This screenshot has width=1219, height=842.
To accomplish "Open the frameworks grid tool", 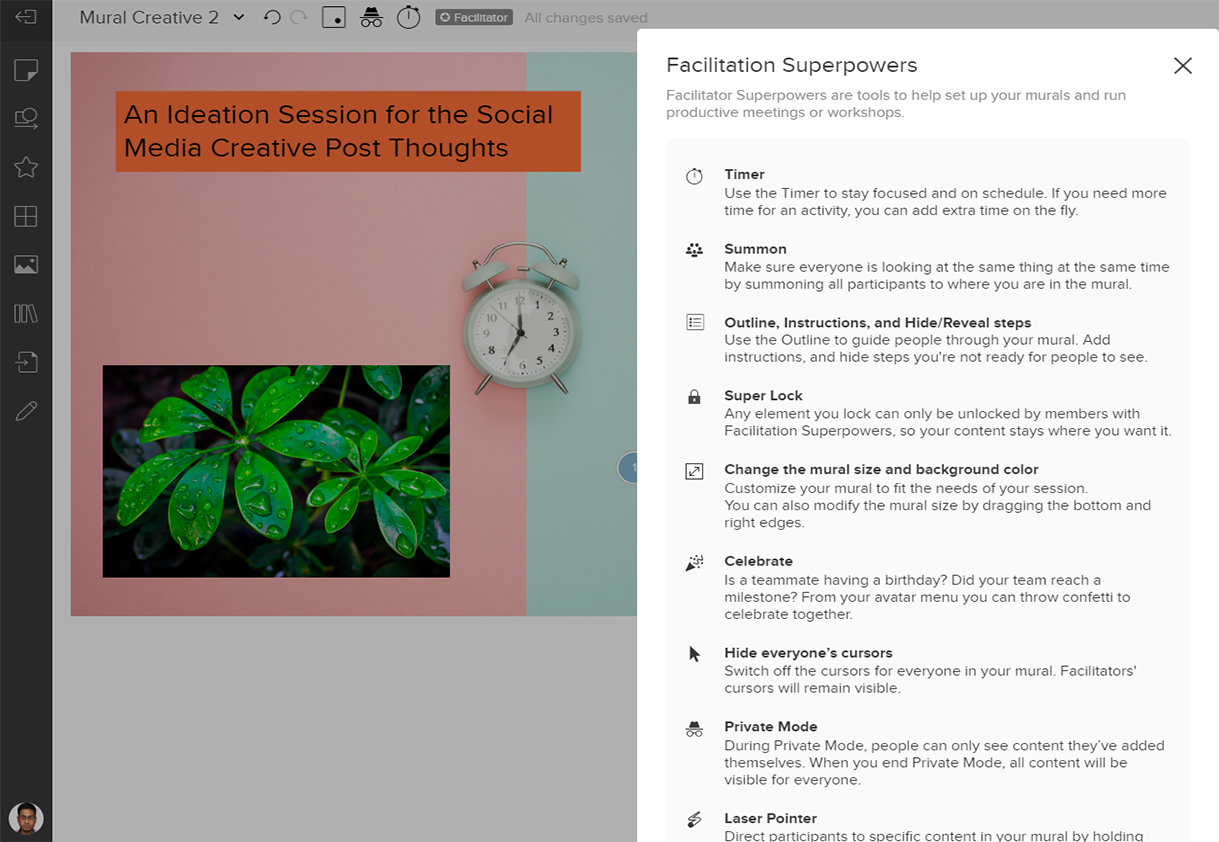I will 26,216.
